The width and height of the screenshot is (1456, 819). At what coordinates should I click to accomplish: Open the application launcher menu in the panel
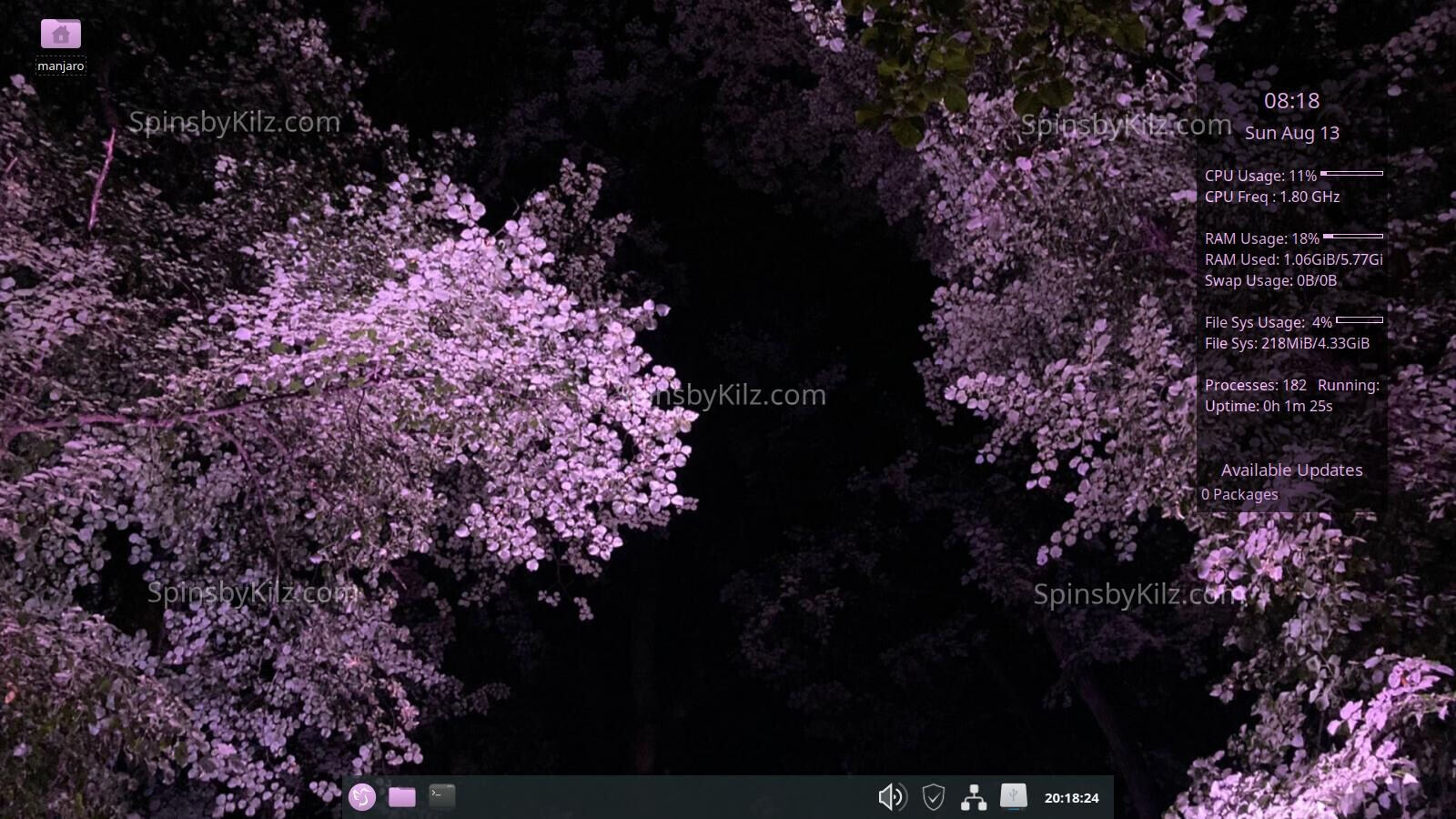click(x=362, y=797)
